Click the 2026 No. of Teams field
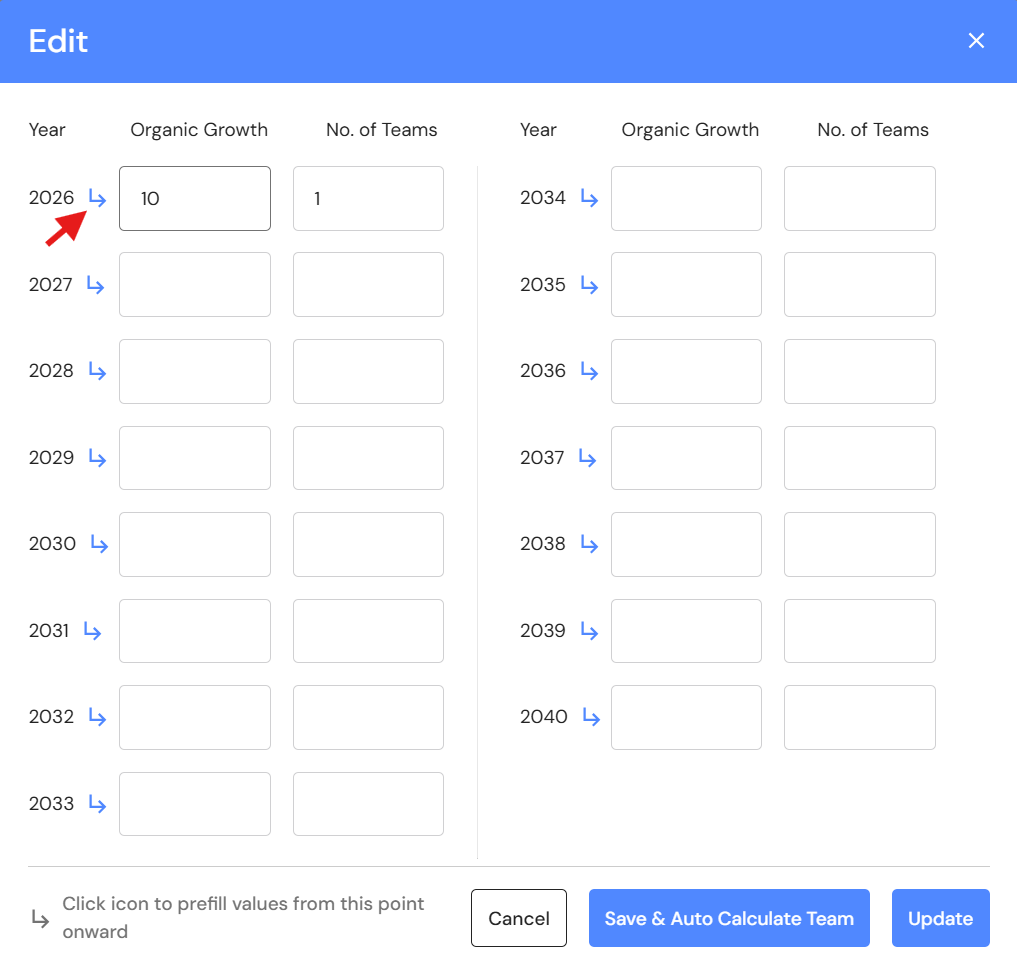 [368, 198]
